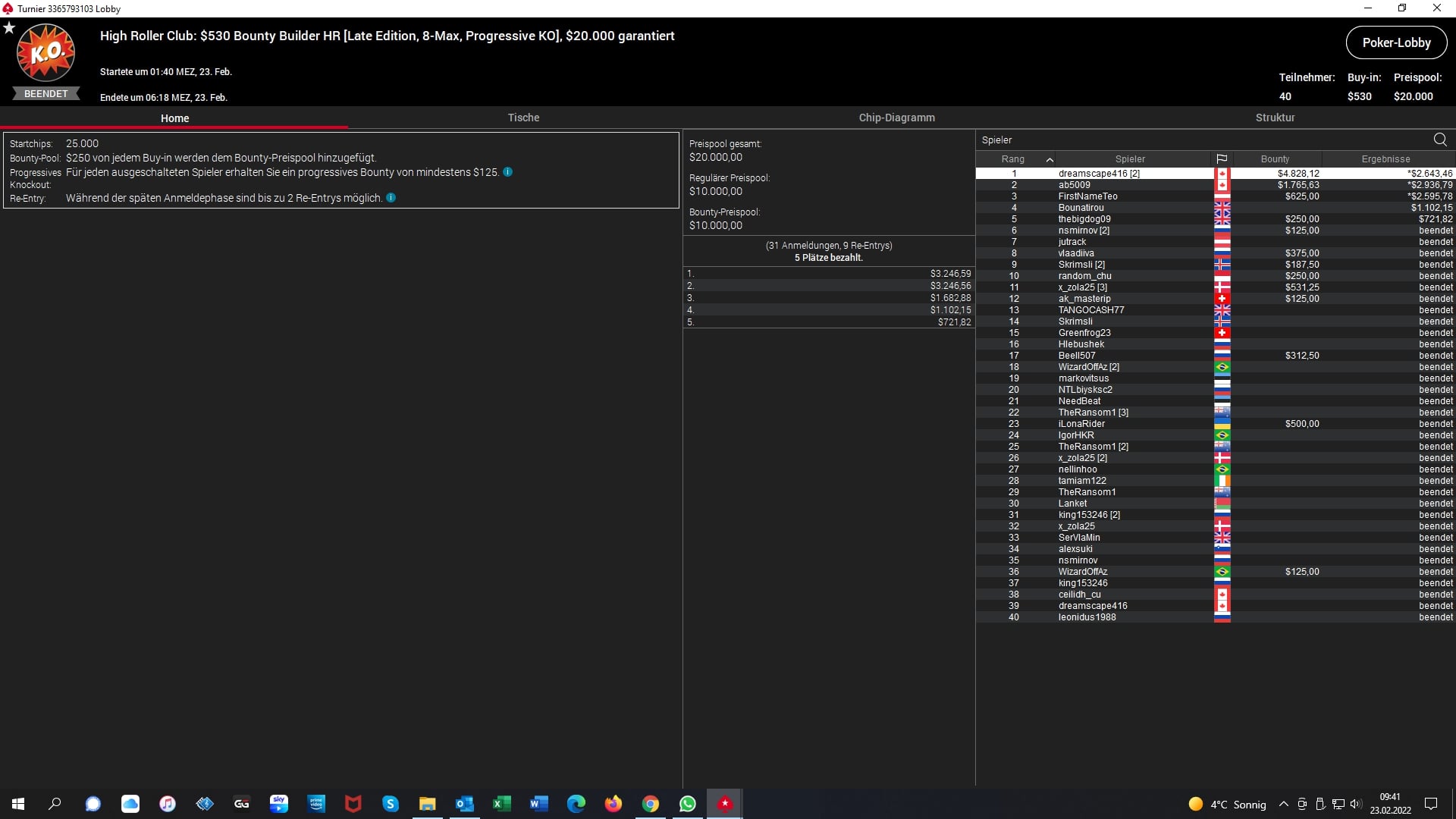Click the search magnifier in Spieler panel
1456x819 pixels.
tap(1439, 140)
